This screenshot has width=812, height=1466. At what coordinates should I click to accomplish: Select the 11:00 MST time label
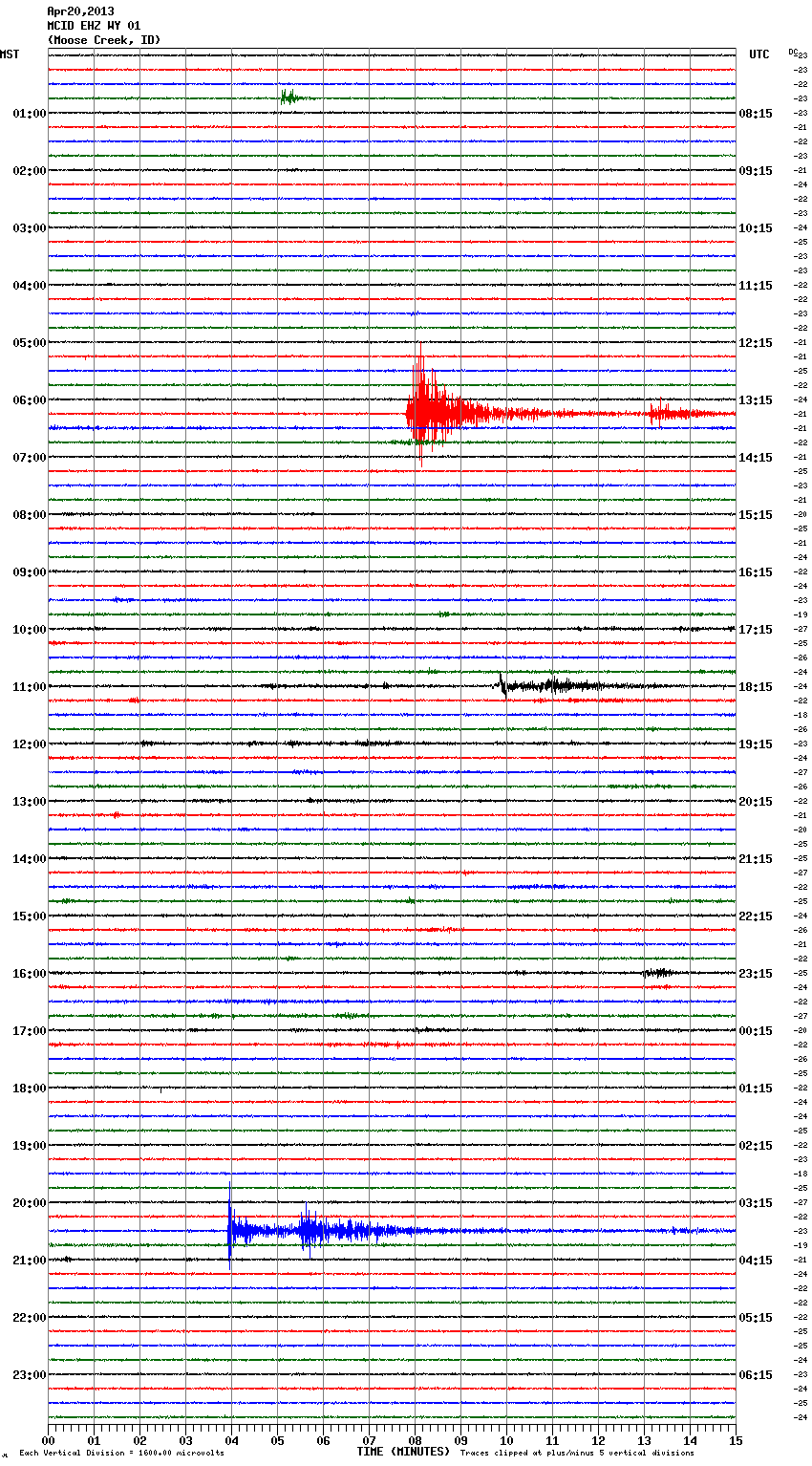tap(29, 687)
